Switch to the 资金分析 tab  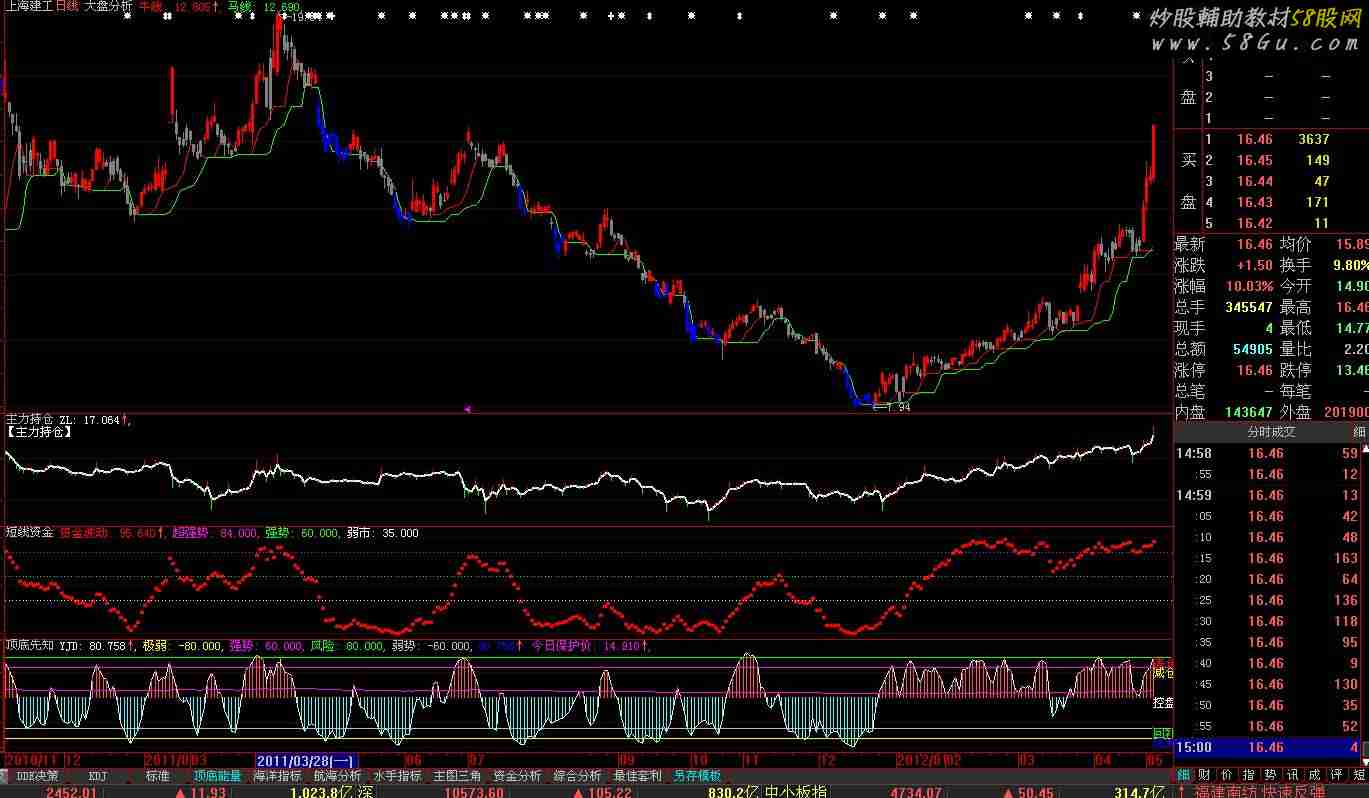click(517, 776)
